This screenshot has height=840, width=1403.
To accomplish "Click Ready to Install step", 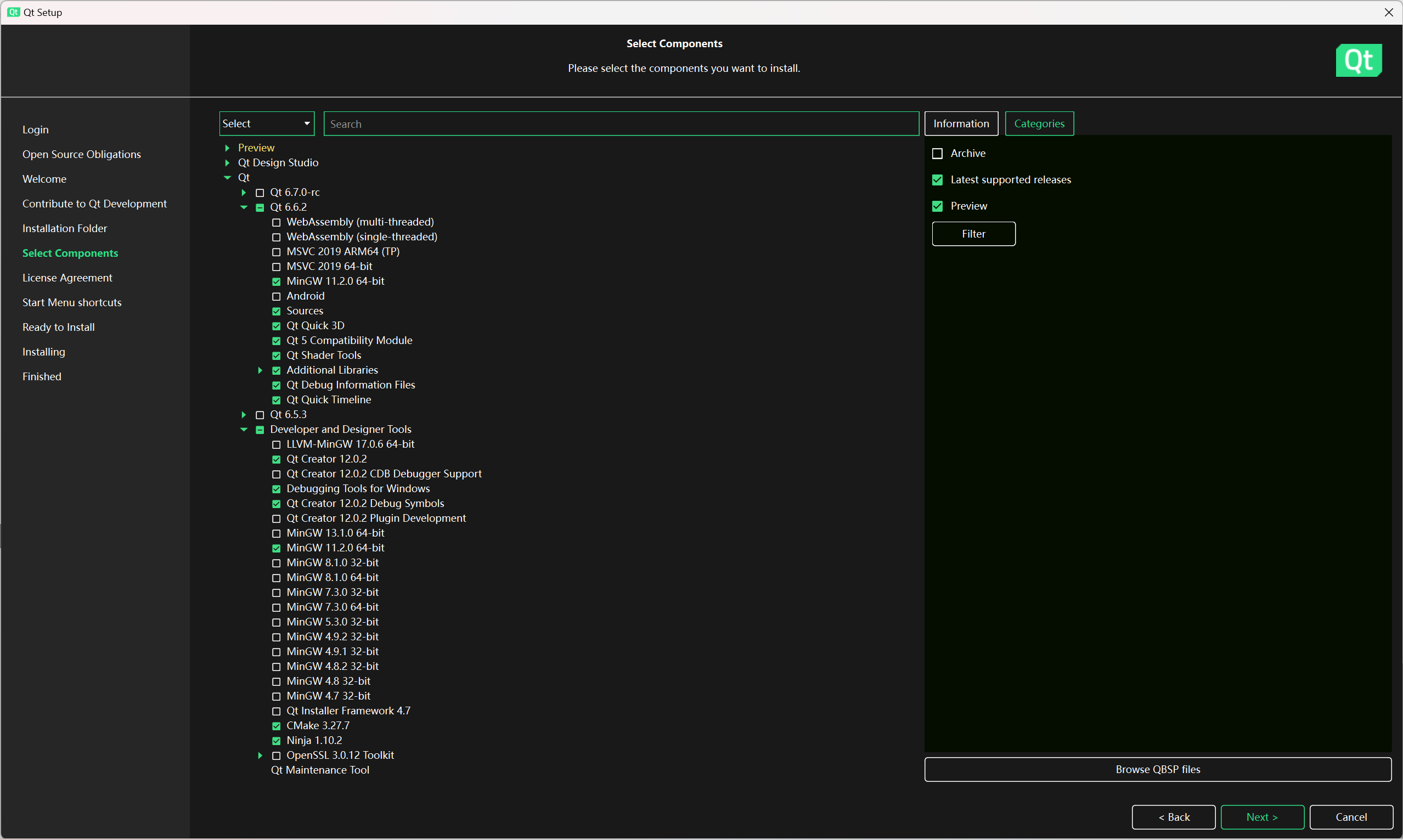I will [x=58, y=327].
